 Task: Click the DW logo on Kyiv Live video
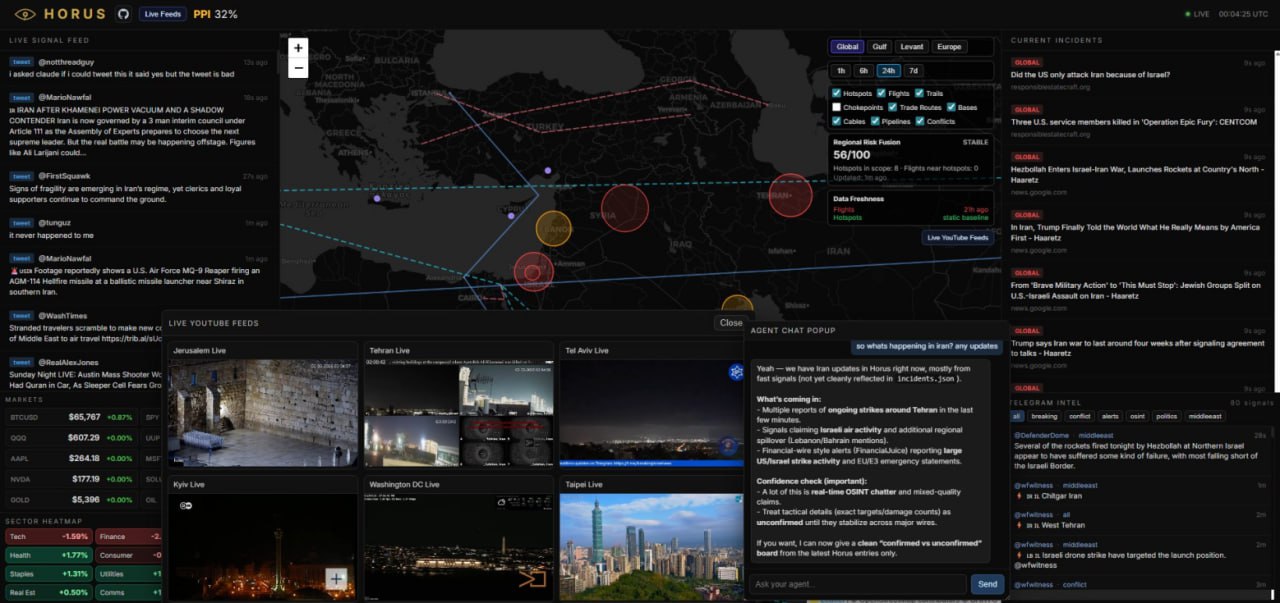[x=185, y=505]
